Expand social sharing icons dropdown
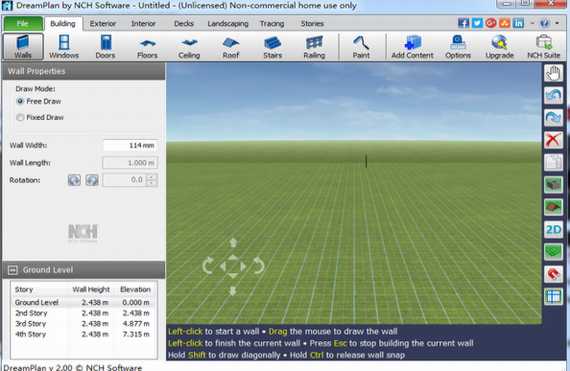The width and height of the screenshot is (570, 371). [x=532, y=23]
